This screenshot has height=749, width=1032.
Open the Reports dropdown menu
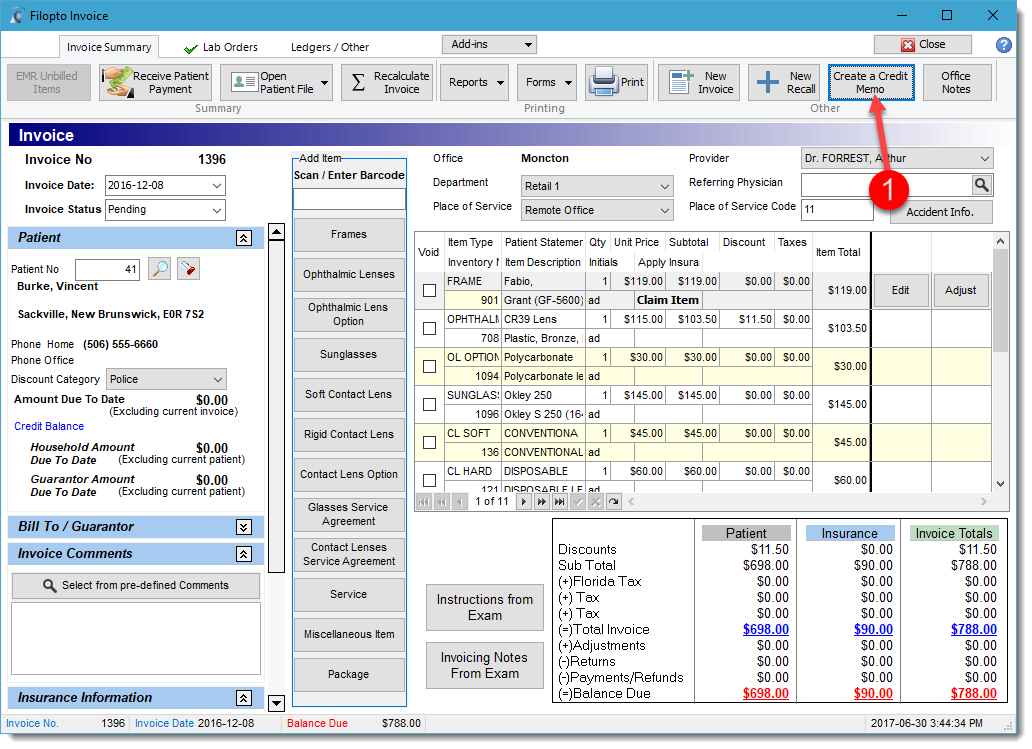coord(475,82)
